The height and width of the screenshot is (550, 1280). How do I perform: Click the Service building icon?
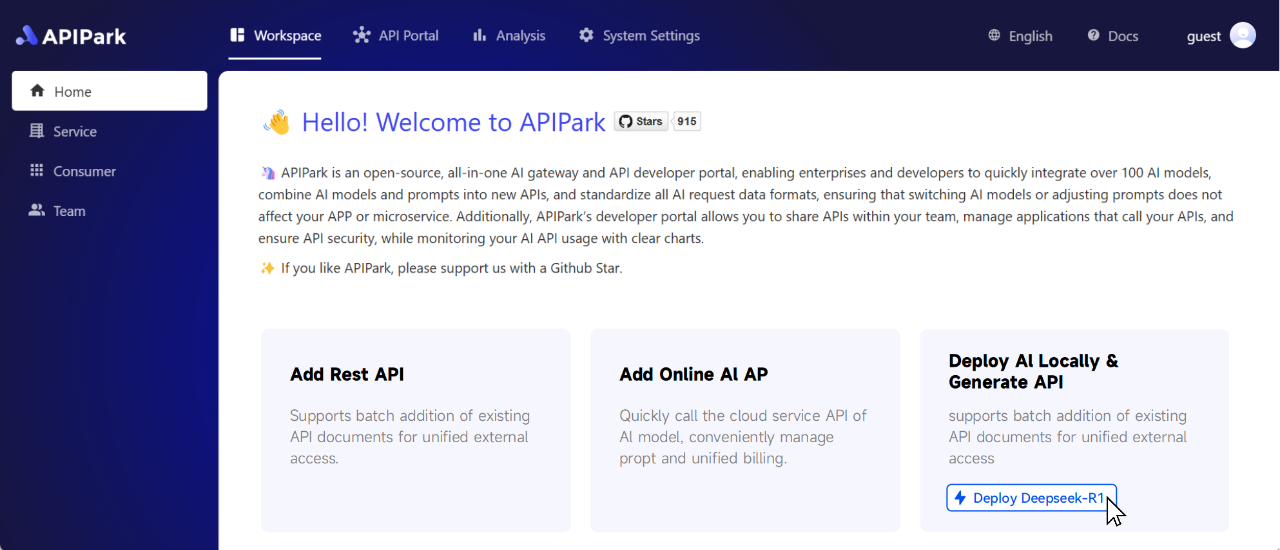click(37, 131)
